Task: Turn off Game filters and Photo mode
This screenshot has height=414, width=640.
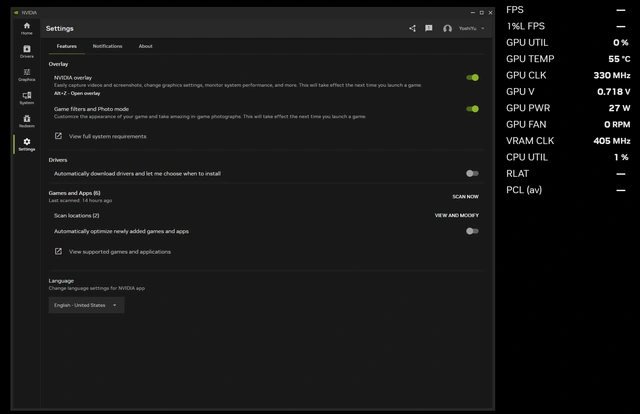Action: 472,109
